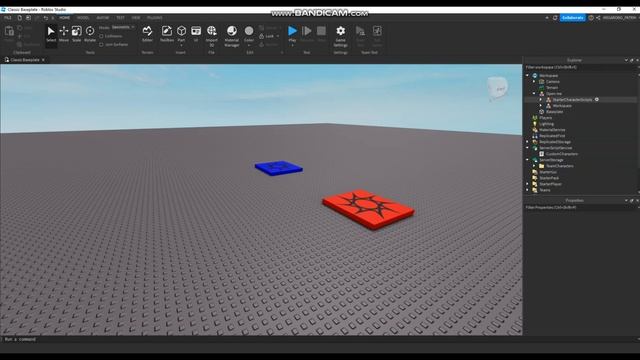Expand the Camera tree node
640x360 pixels.
tap(534, 82)
